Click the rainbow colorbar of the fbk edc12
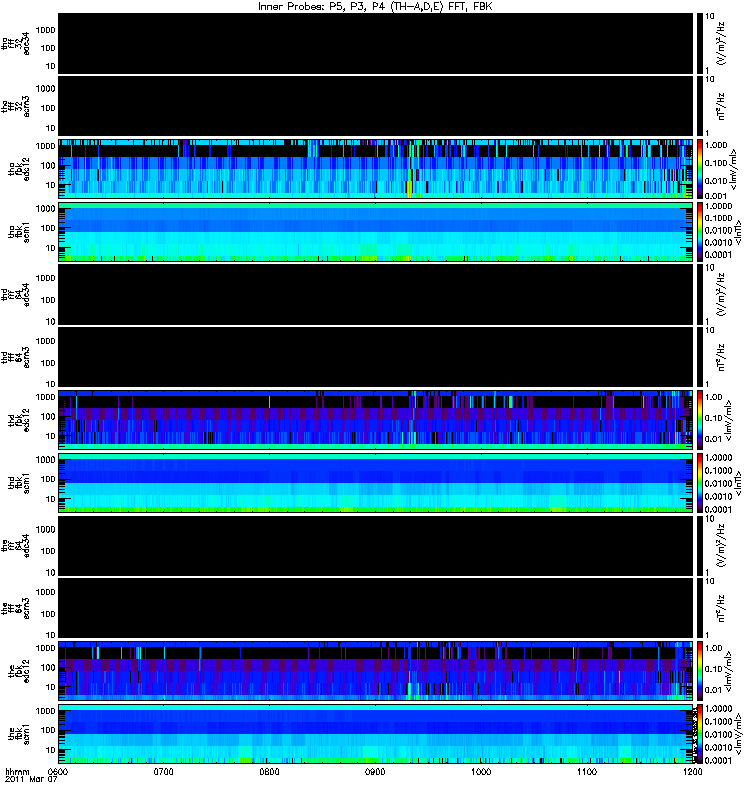 (700, 671)
